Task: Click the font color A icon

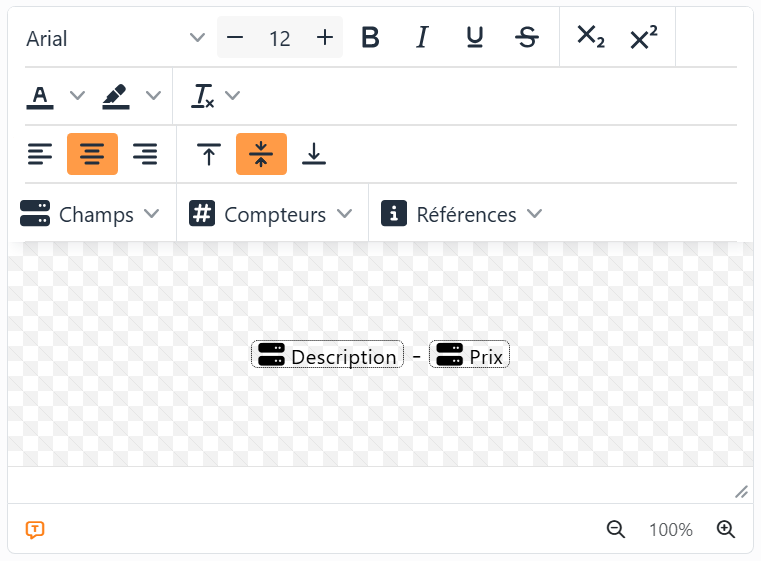Action: coord(40,96)
